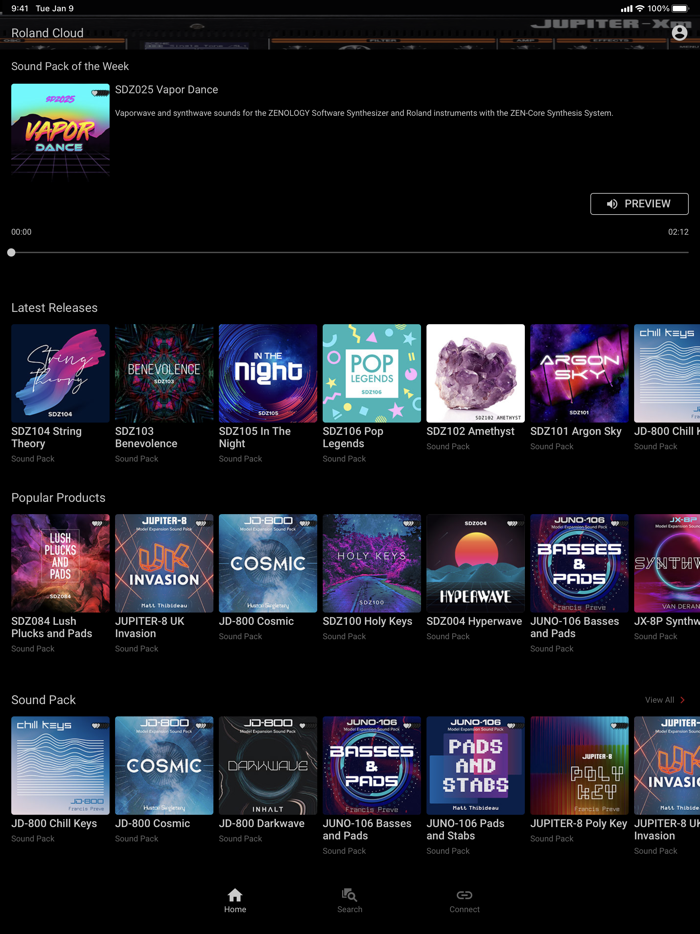Screen dimensions: 700x934
Task: Select 'SDZ102 Amethyst' title text
Action: pyautogui.click(x=470, y=431)
